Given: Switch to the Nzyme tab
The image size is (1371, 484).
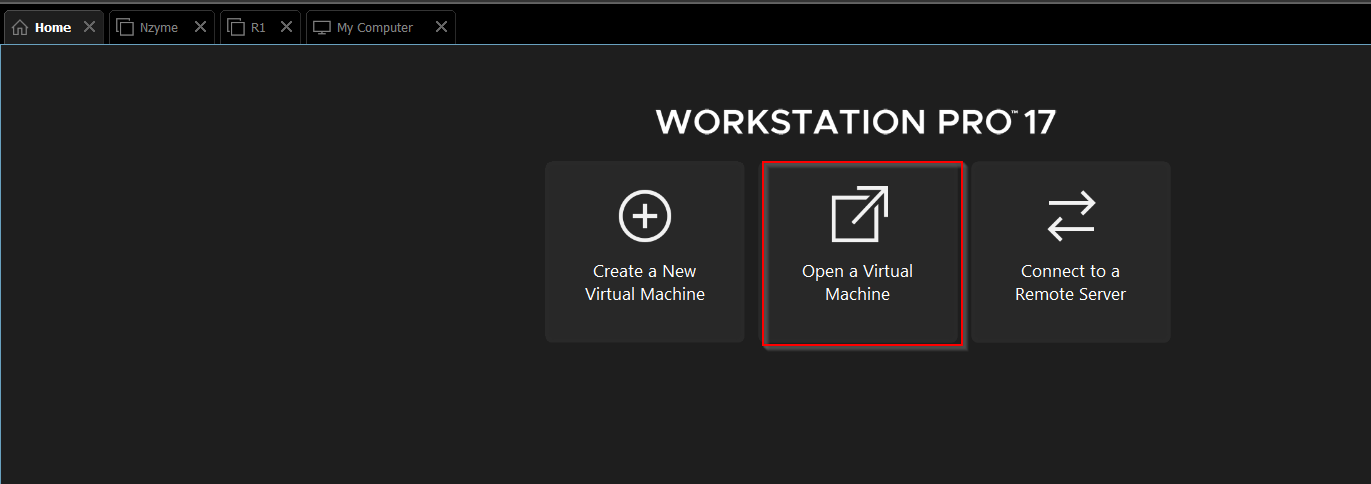Looking at the screenshot, I should point(158,27).
